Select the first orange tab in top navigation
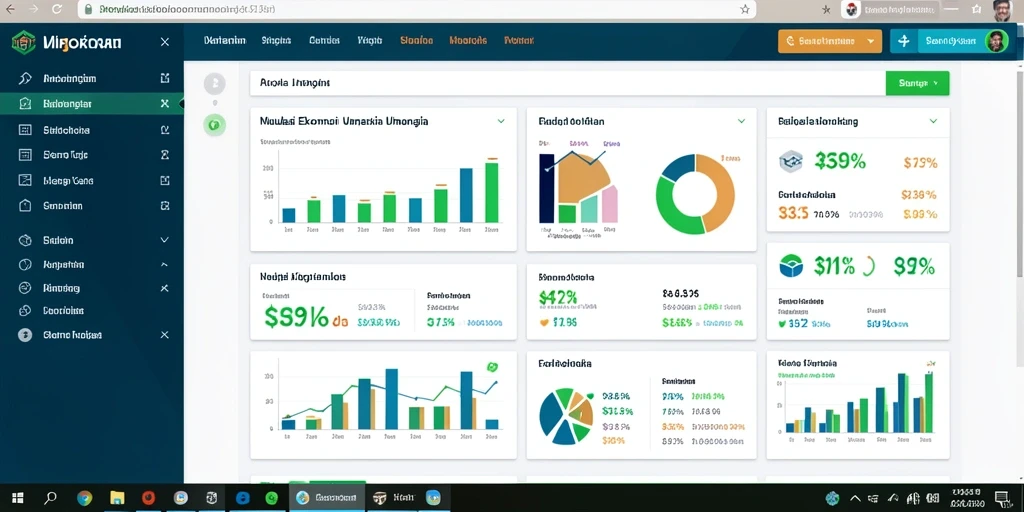The height and width of the screenshot is (512, 1024). pyautogui.click(x=416, y=40)
